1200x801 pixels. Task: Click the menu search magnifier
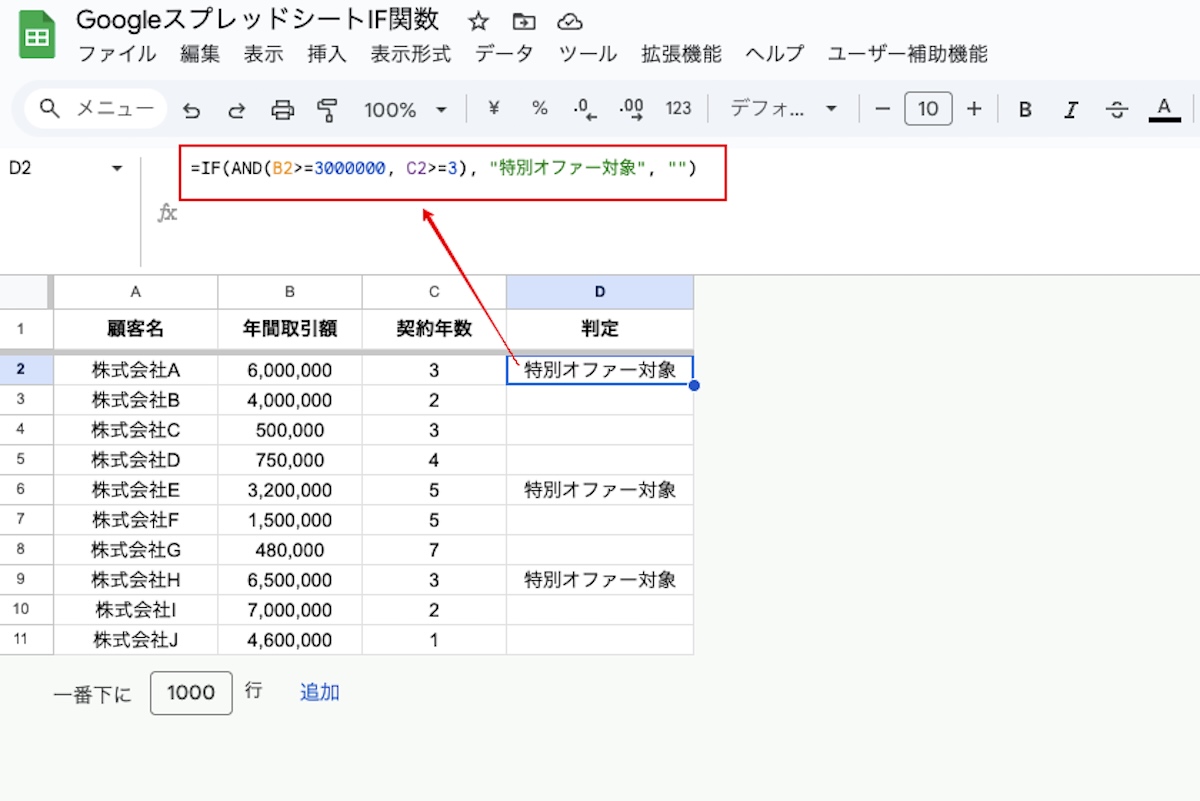click(x=50, y=108)
